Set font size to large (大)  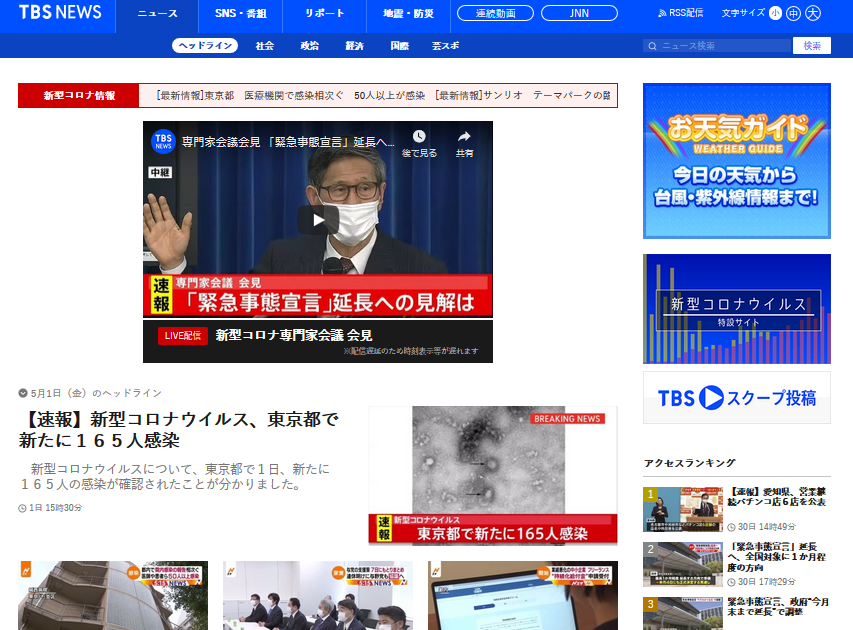[813, 13]
